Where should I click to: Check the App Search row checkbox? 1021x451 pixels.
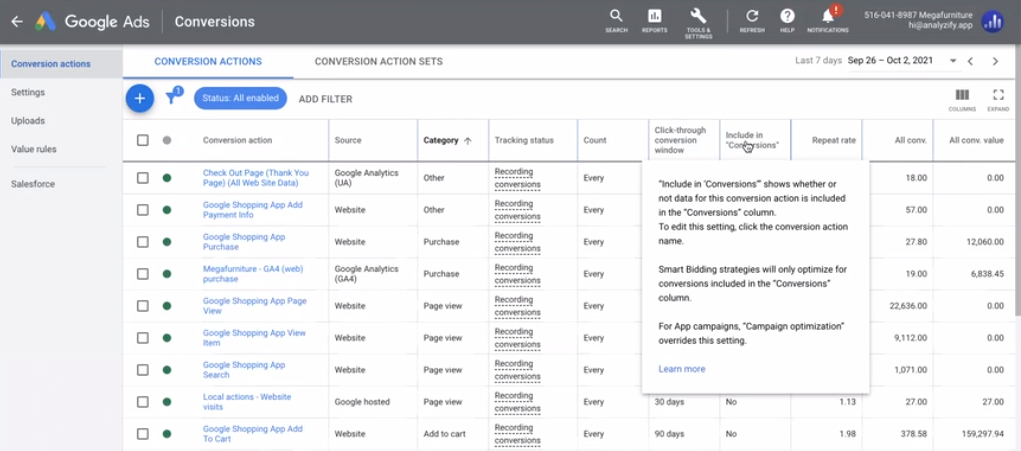pyautogui.click(x=143, y=370)
